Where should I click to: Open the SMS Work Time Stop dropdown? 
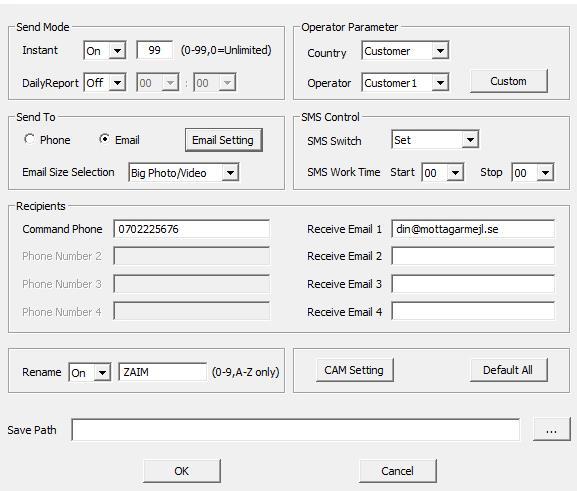pyautogui.click(x=532, y=172)
